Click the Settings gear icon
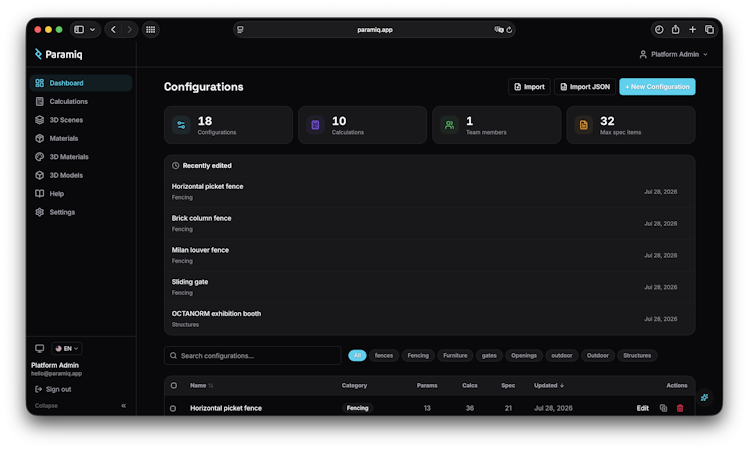This screenshot has height=450, width=749. pos(40,212)
